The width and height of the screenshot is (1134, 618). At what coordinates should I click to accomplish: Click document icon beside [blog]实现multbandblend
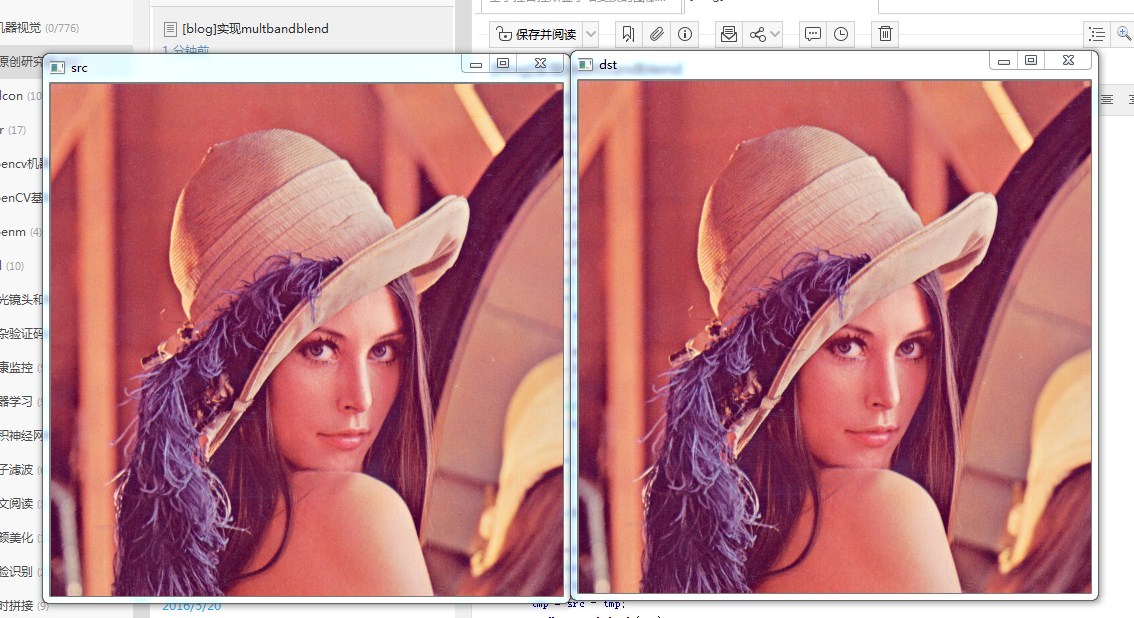[170, 29]
